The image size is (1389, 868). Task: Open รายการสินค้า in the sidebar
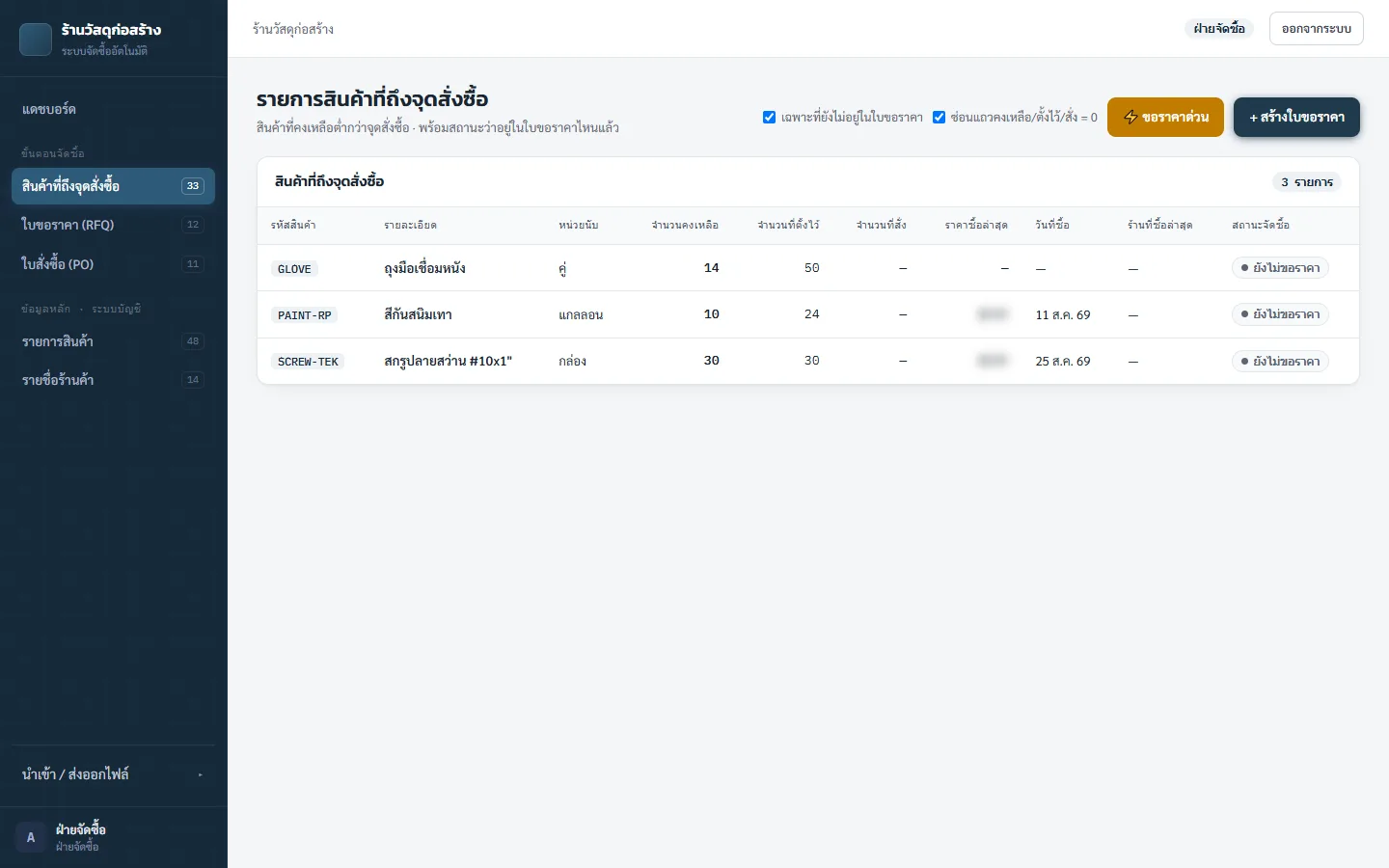pos(113,341)
